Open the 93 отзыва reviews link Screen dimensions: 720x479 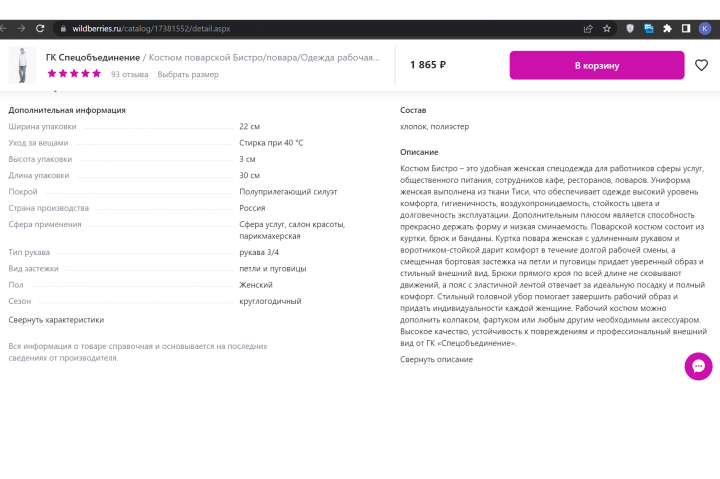(129, 74)
